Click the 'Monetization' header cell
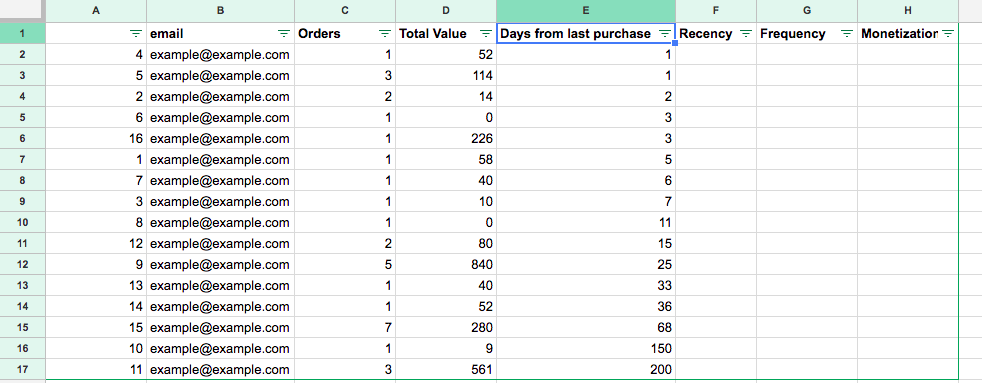The height and width of the screenshot is (383, 982). tap(908, 34)
